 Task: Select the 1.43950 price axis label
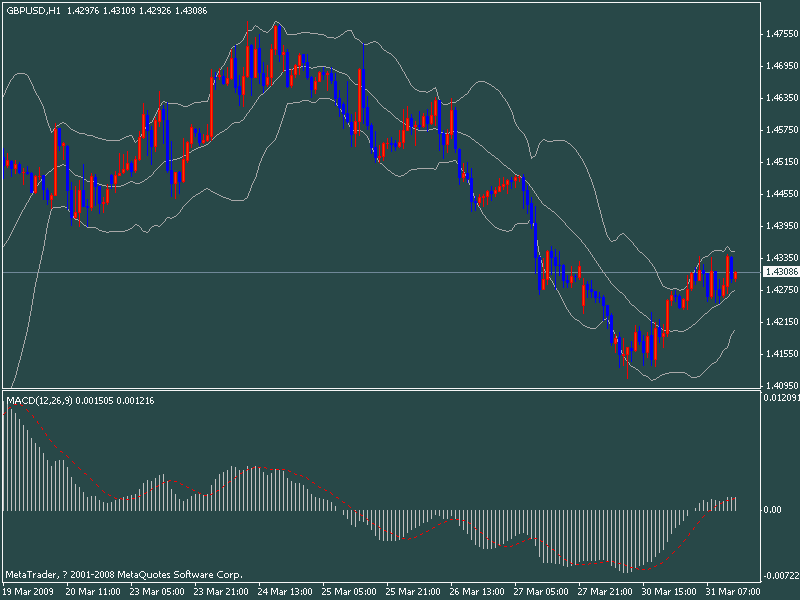(x=782, y=226)
